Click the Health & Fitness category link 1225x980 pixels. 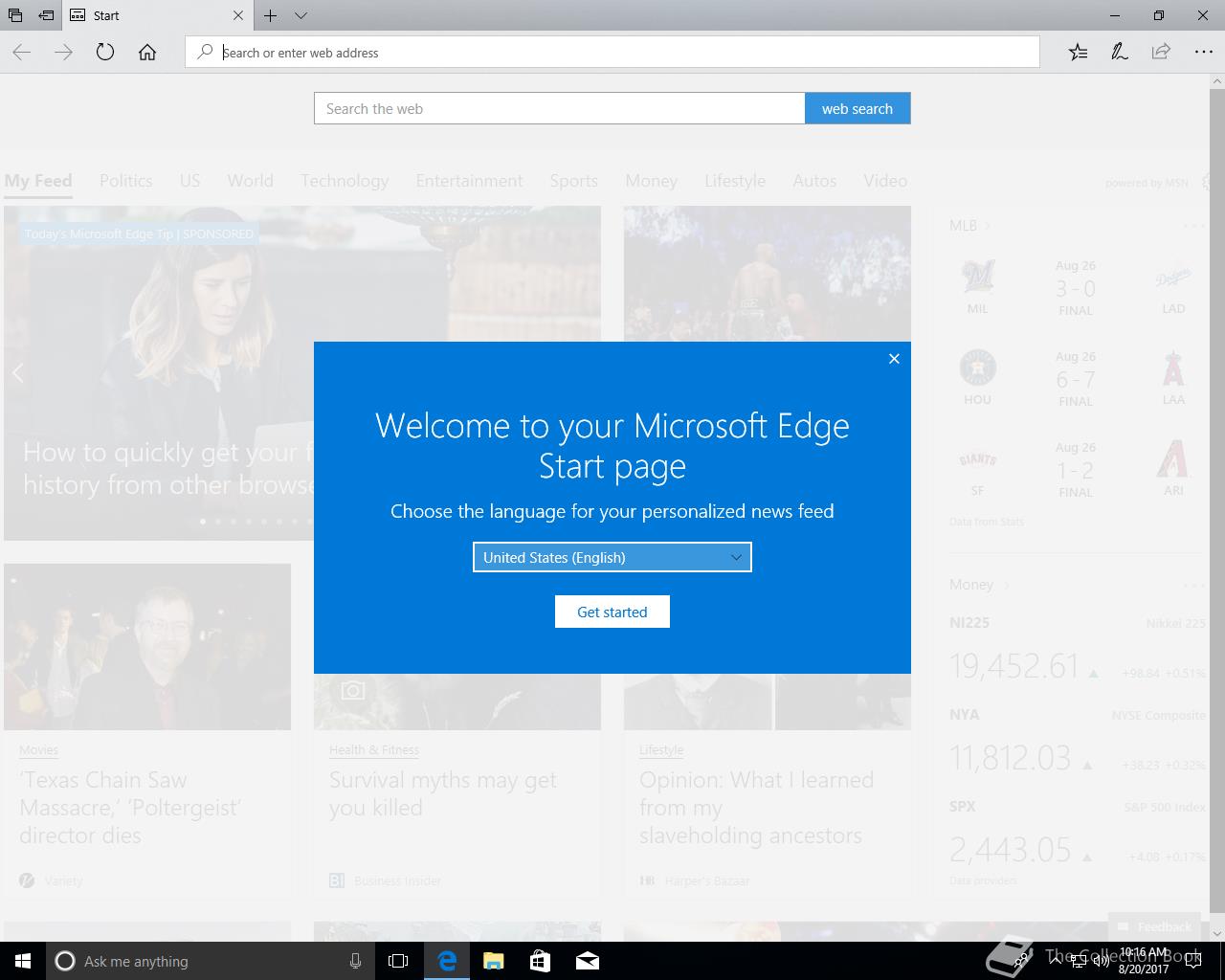[374, 749]
